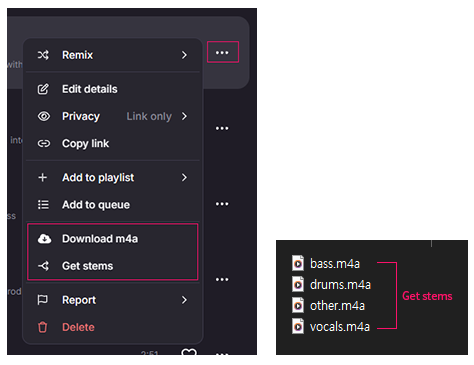The image size is (474, 365).
Task: Click the Delete trash icon
Action: click(x=43, y=327)
